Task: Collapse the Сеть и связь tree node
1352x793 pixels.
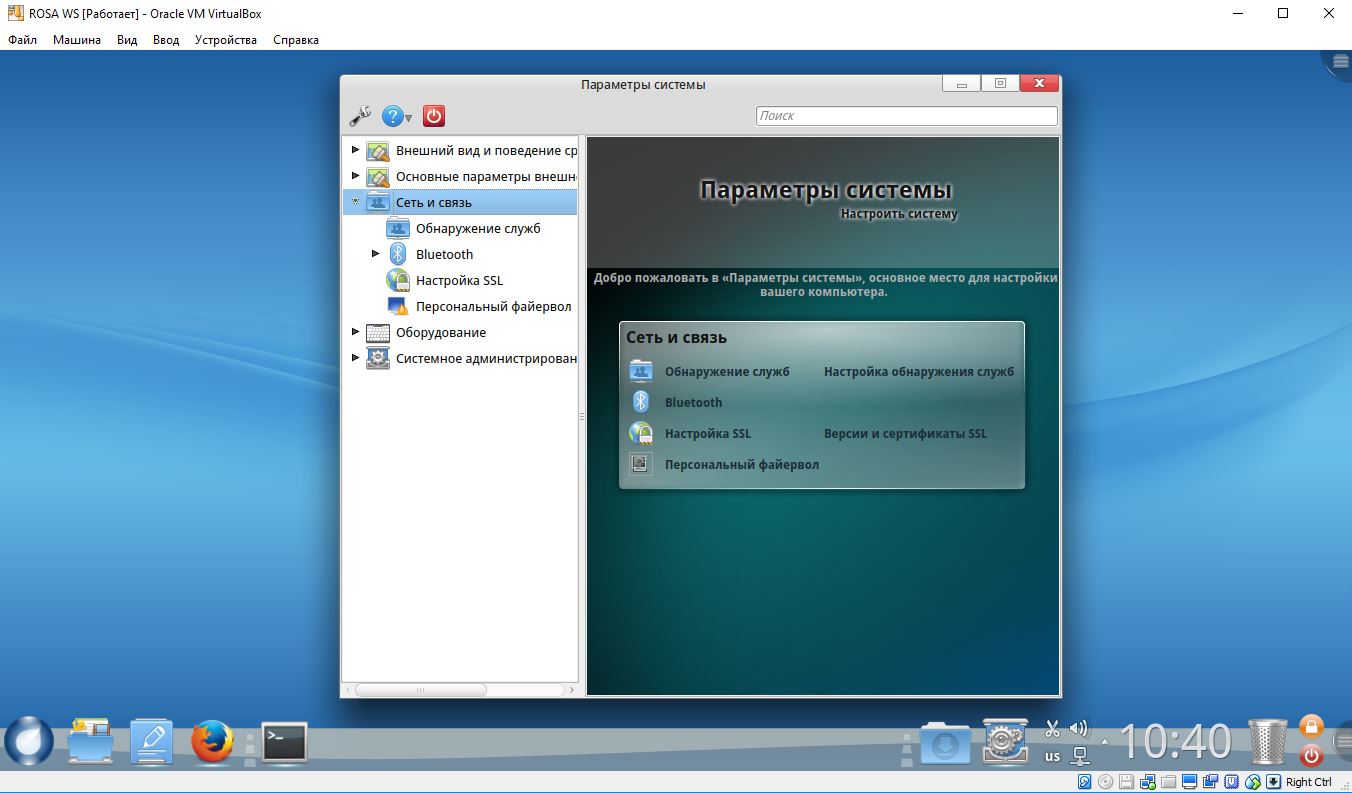Action: pos(355,202)
